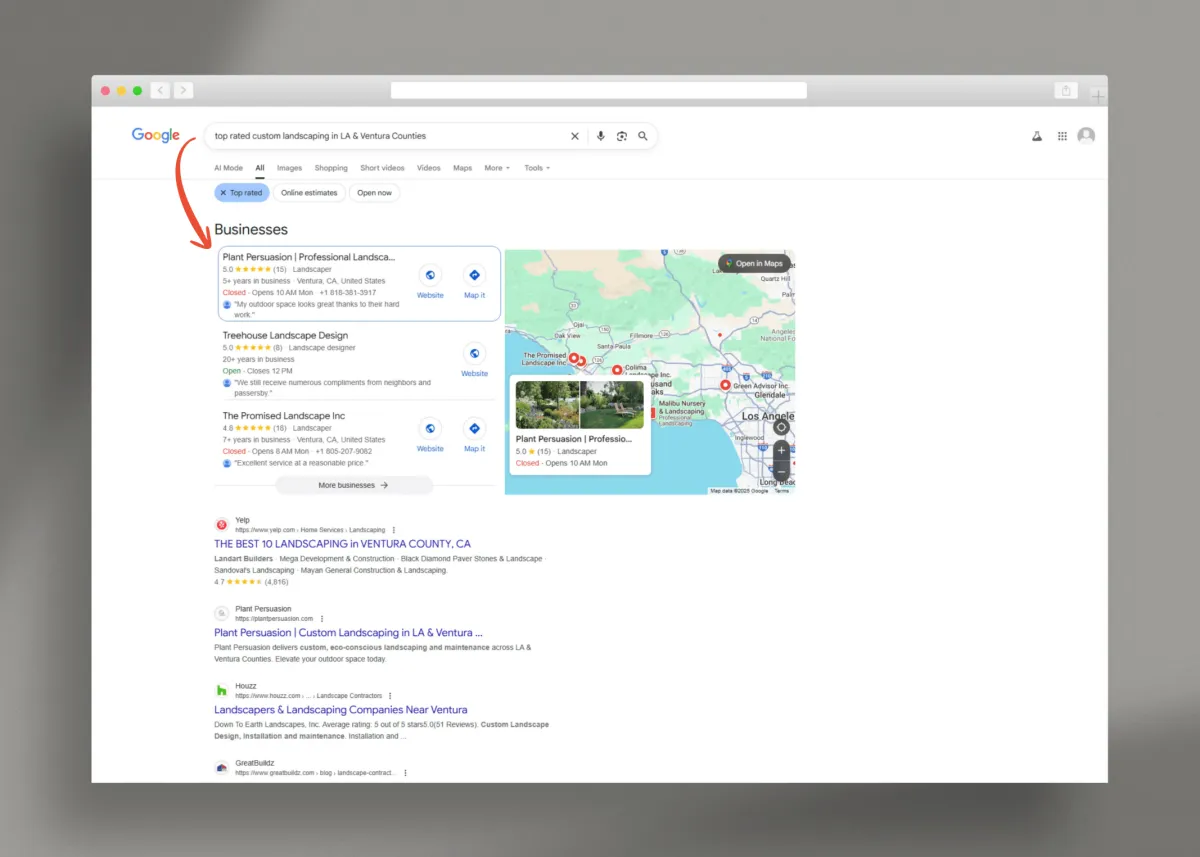
Task: Click the Colima Landscape Inc map pin
Action: 616,370
